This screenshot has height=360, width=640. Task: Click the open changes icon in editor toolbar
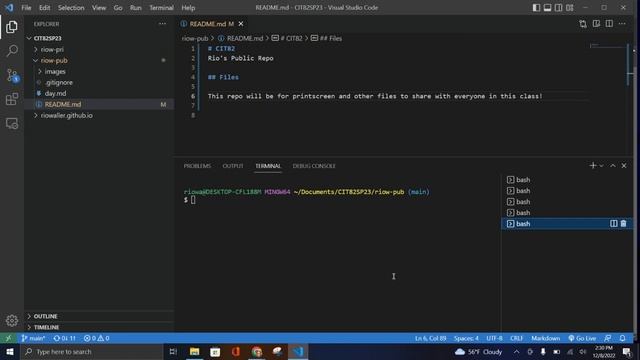click(583, 24)
